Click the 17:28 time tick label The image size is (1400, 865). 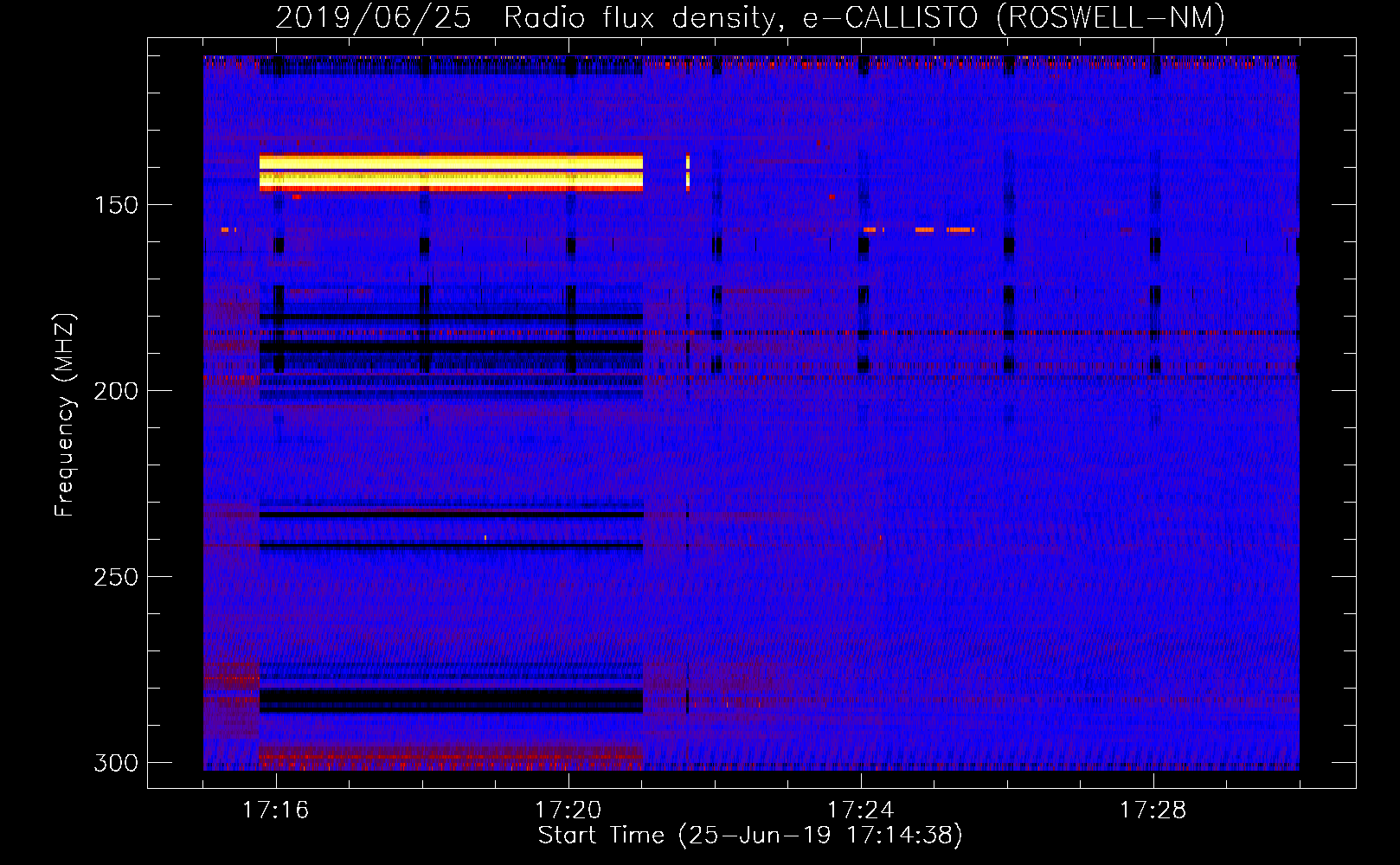[1153, 810]
